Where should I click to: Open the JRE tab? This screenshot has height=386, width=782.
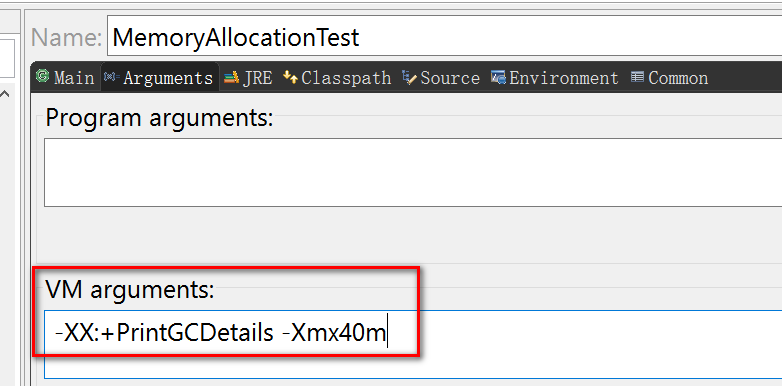[x=247, y=77]
